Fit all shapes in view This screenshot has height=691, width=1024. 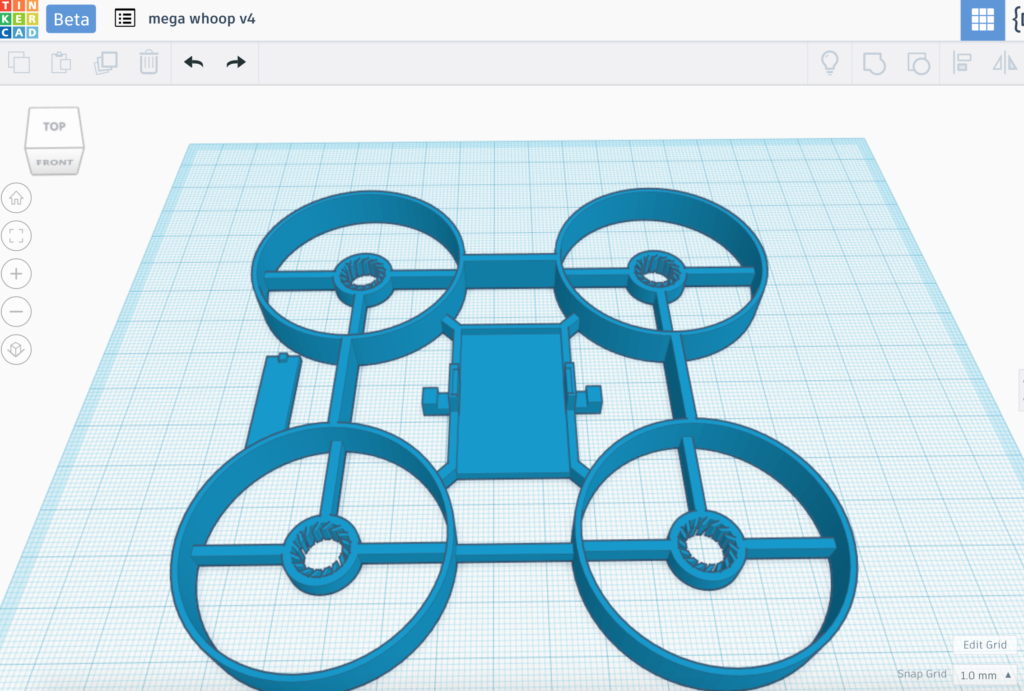tap(16, 236)
